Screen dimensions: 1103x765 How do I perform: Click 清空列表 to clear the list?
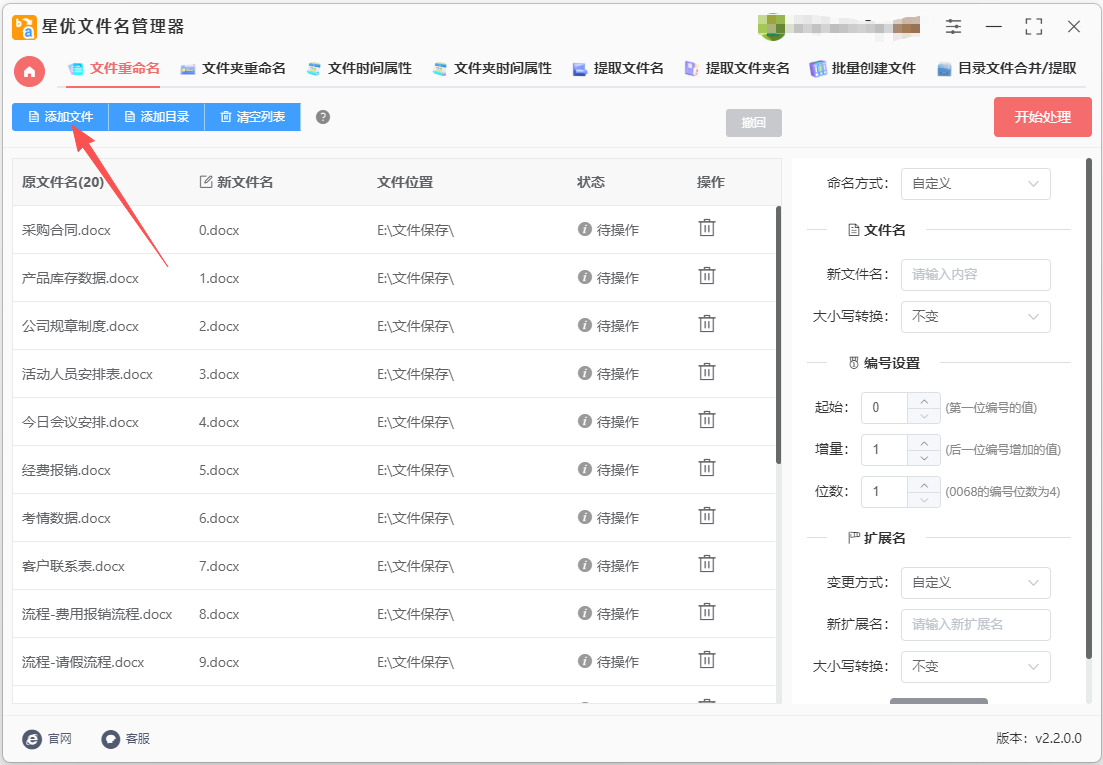point(253,117)
